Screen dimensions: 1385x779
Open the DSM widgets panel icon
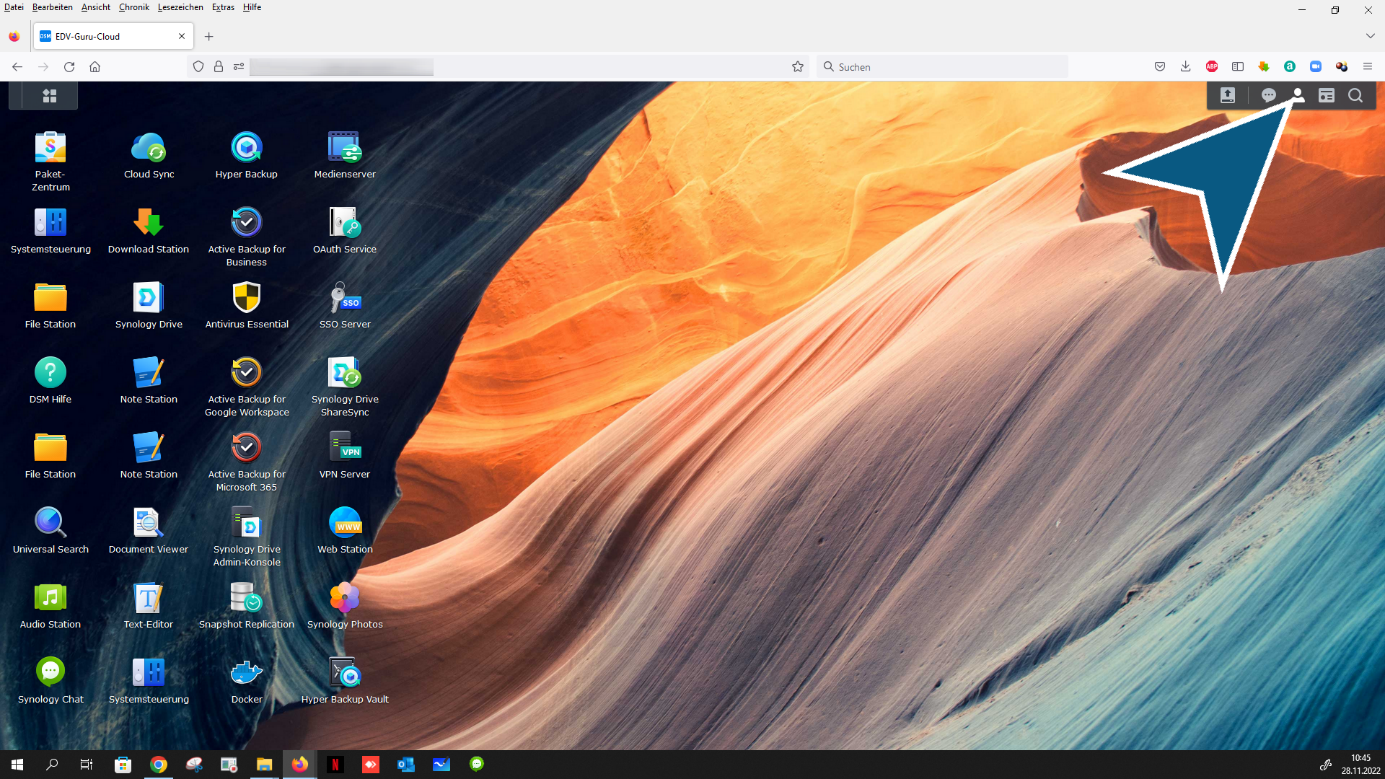1326,96
